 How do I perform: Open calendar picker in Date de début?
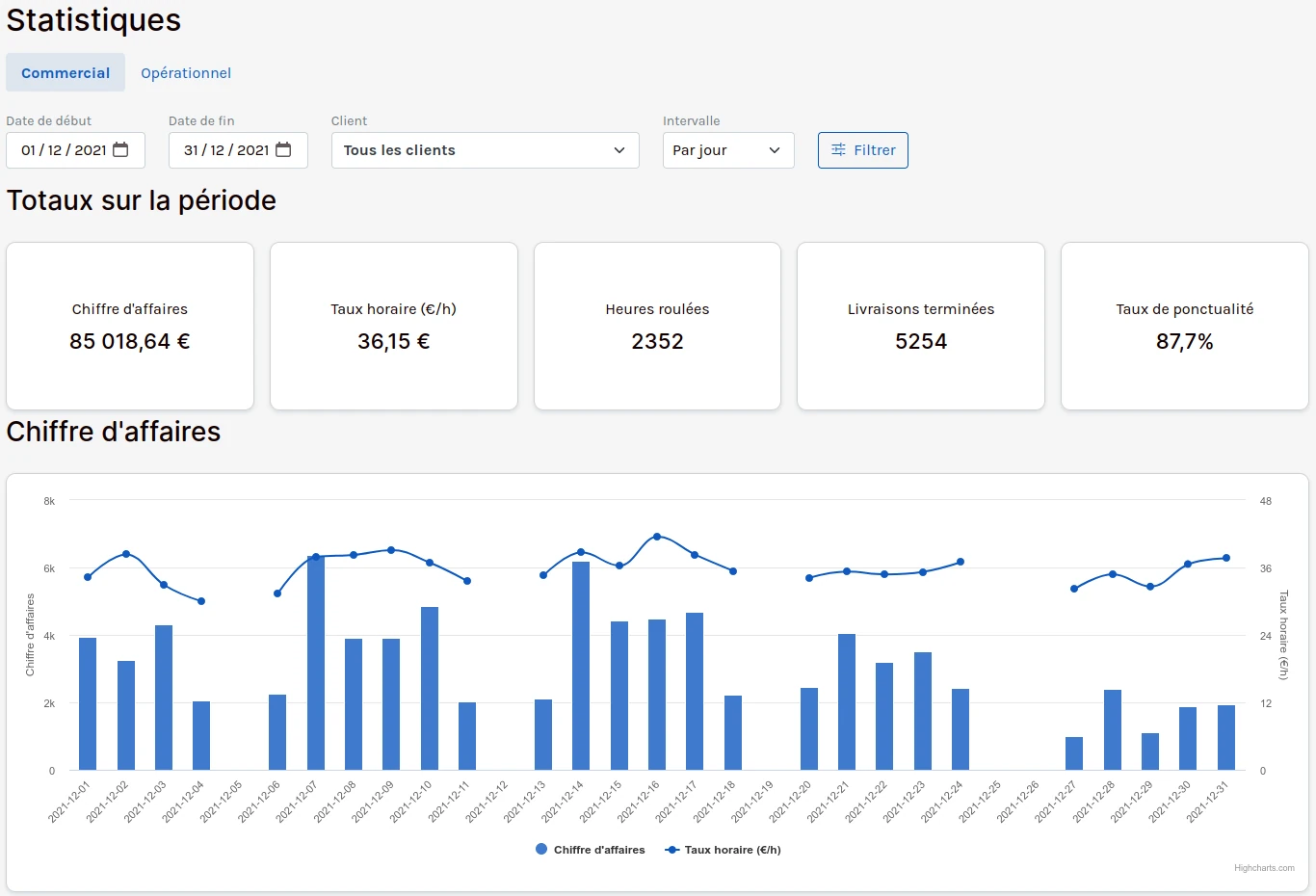pos(120,149)
